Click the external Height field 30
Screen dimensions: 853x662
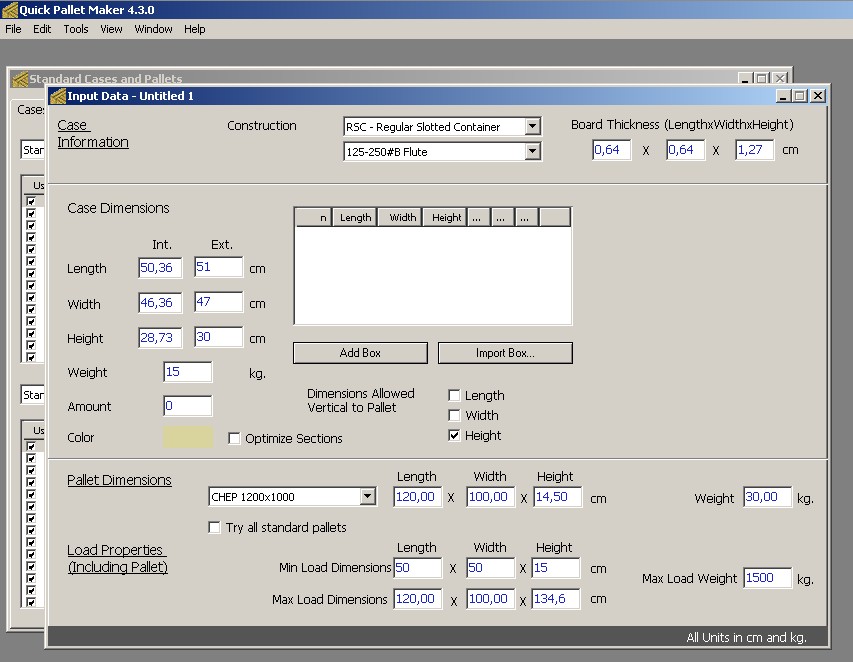tap(219, 337)
